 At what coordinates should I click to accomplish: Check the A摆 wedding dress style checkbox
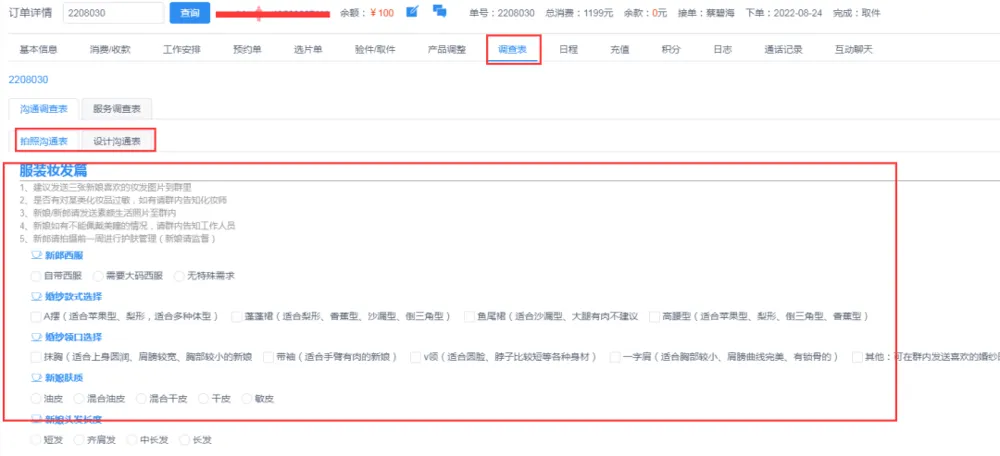coord(36,316)
